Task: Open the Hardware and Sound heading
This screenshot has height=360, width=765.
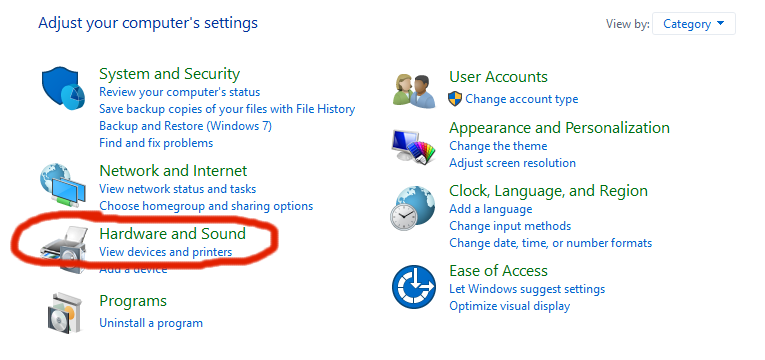Action: coord(172,234)
